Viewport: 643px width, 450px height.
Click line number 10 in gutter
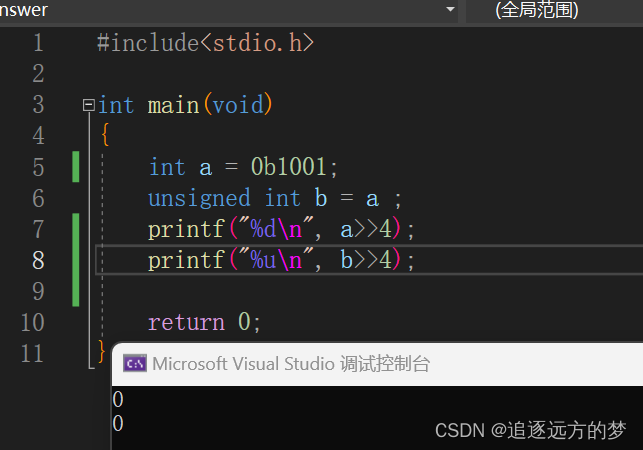(32, 322)
